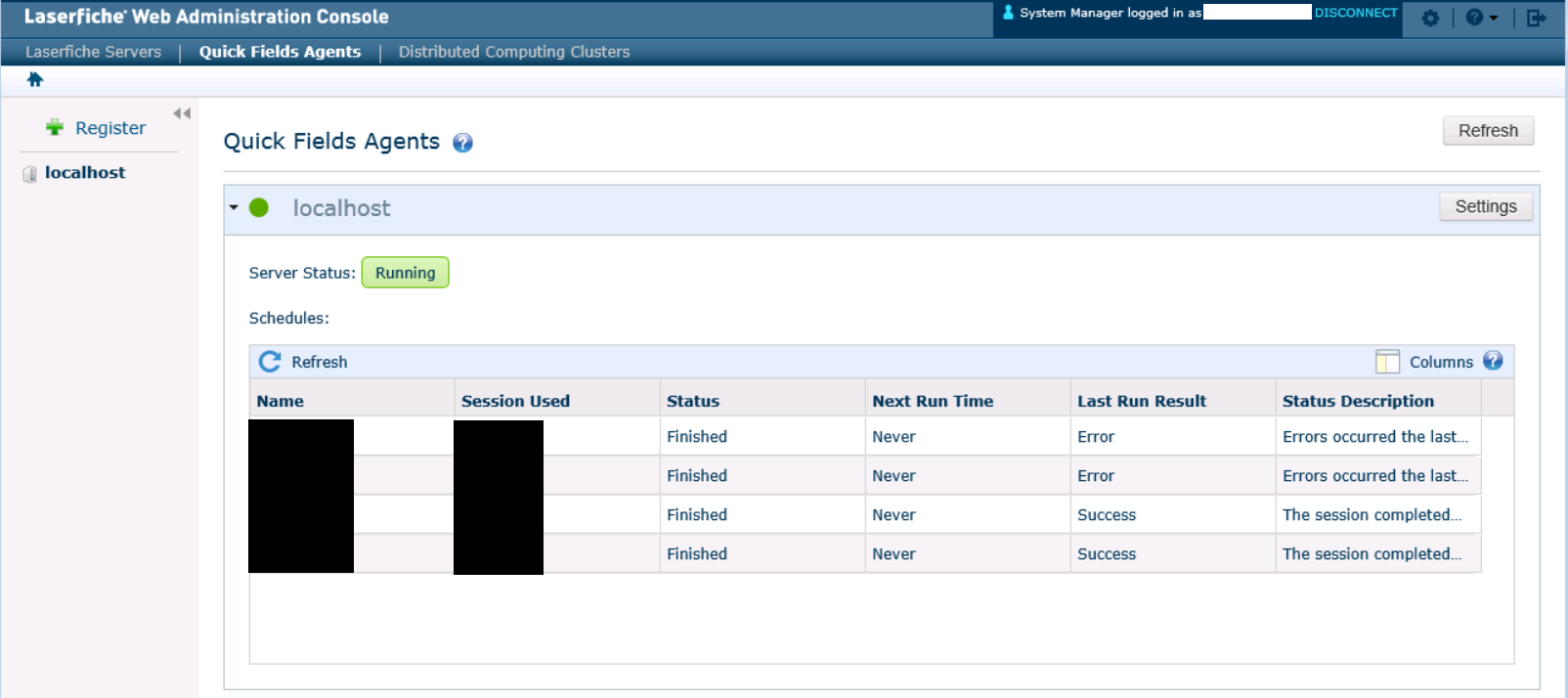Click the first row's Error result cell
Image resolution: width=1568 pixels, height=698 pixels.
pyautogui.click(x=1173, y=436)
